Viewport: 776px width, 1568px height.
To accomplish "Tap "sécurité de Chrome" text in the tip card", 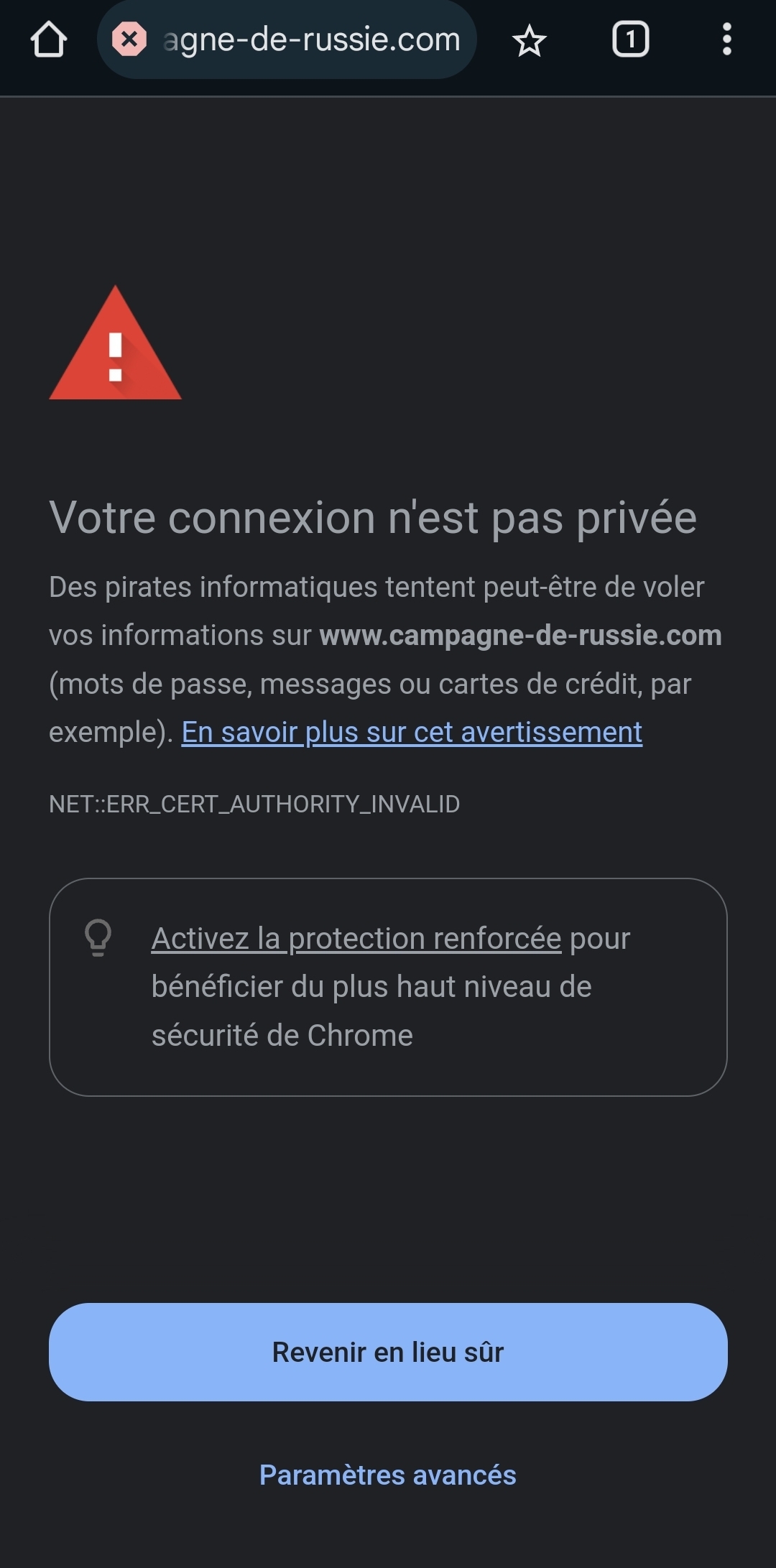I will click(282, 1035).
